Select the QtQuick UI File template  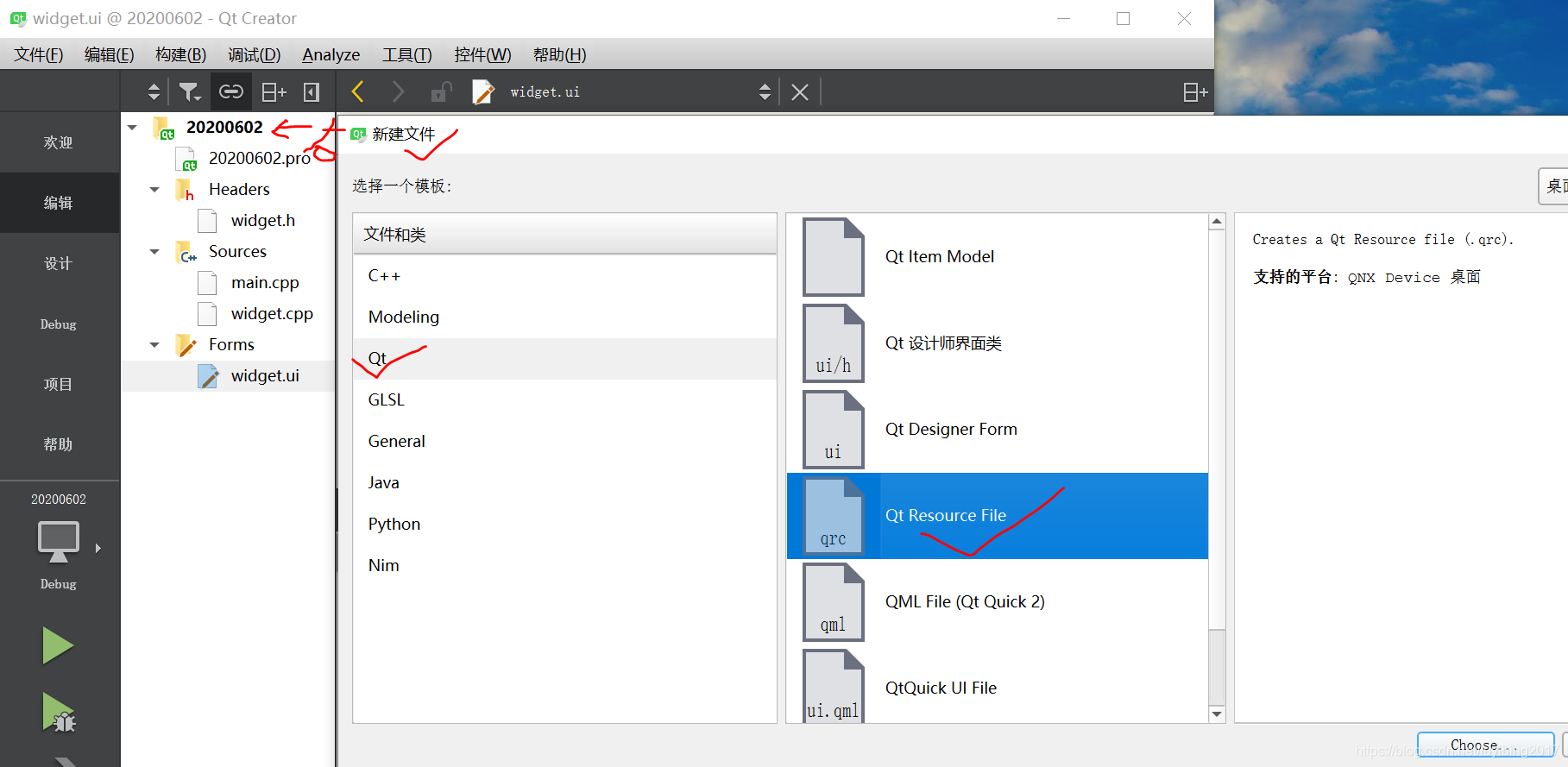(998, 685)
